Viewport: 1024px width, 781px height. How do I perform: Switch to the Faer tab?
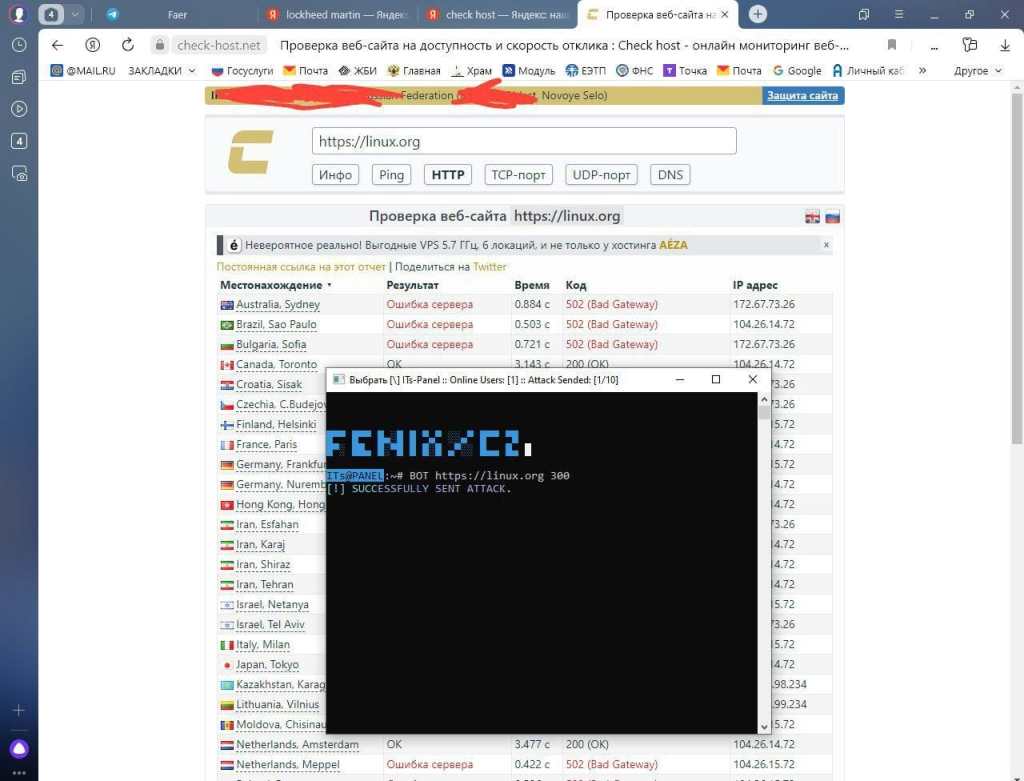pos(177,15)
